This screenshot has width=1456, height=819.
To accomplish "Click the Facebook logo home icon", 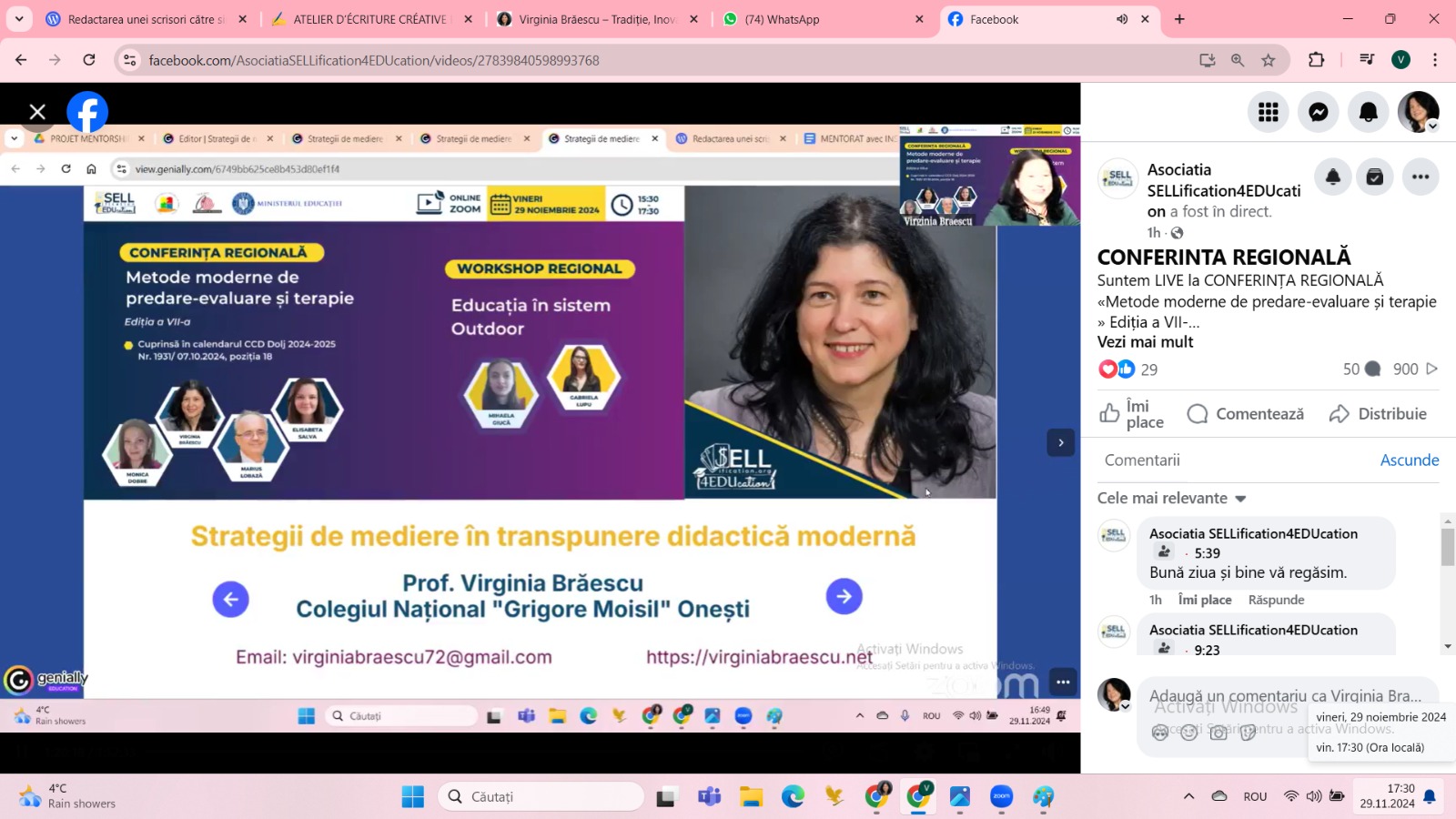I will click(87, 112).
